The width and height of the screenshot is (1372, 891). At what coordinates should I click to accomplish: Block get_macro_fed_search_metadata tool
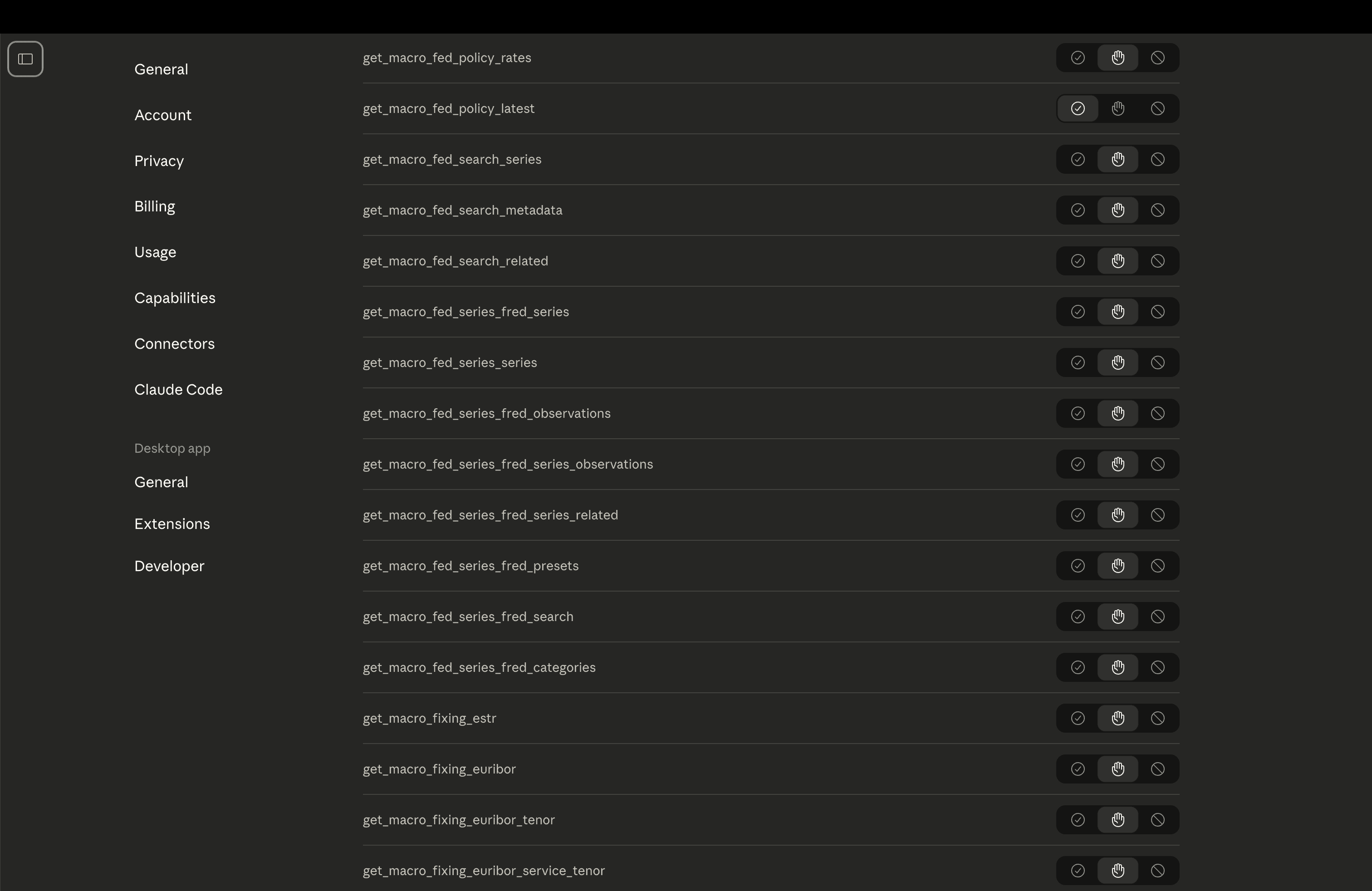(1157, 210)
